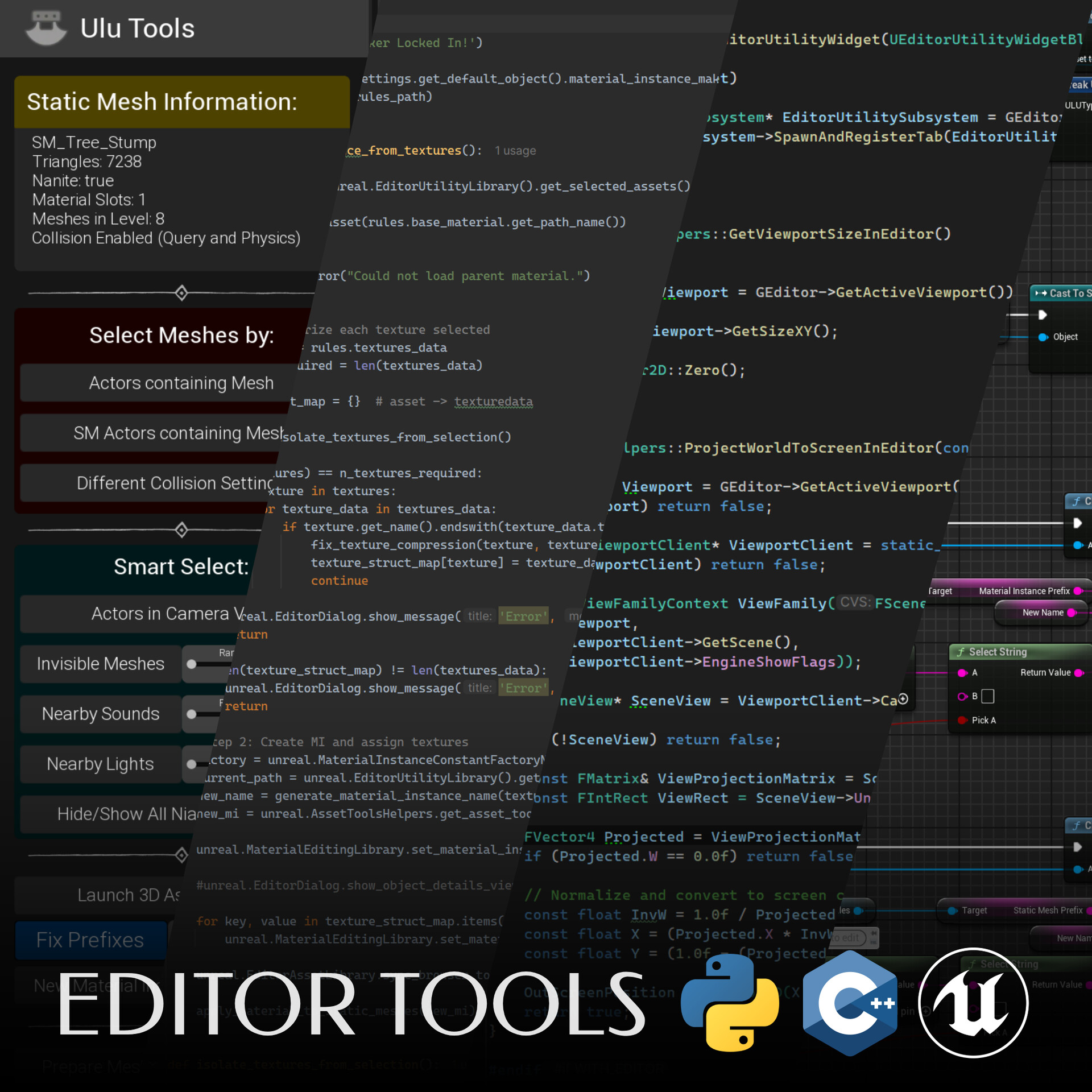Viewport: 1092px width, 1092px height.
Task: Click the plus expander on the SceneView node
Action: [904, 700]
